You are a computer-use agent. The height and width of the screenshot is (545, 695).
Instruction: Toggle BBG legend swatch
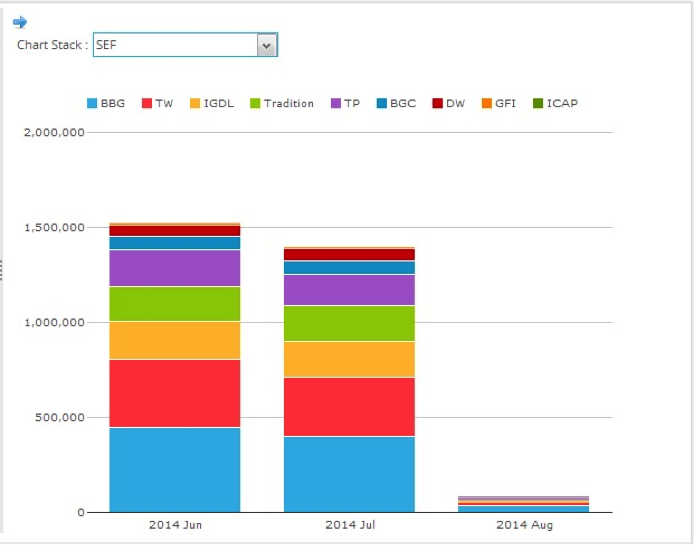pyautogui.click(x=92, y=103)
